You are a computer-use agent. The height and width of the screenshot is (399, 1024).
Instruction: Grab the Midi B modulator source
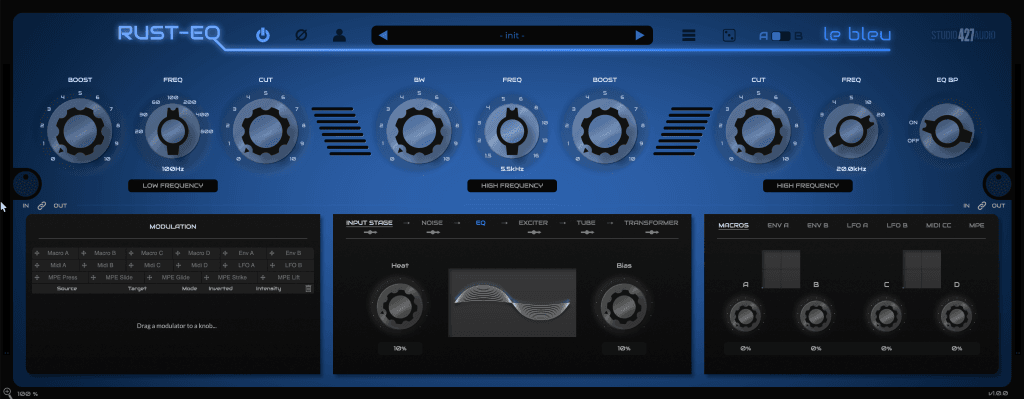point(102,265)
